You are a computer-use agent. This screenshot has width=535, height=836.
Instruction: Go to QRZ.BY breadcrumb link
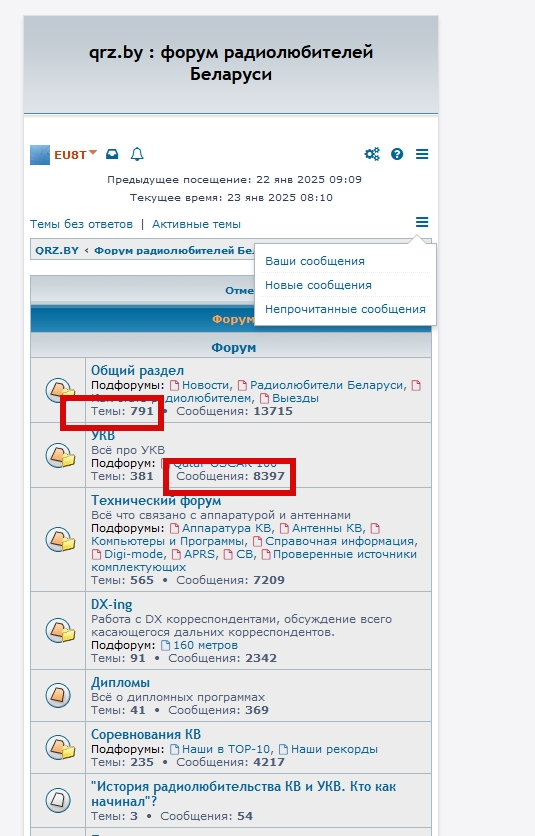[x=57, y=250]
